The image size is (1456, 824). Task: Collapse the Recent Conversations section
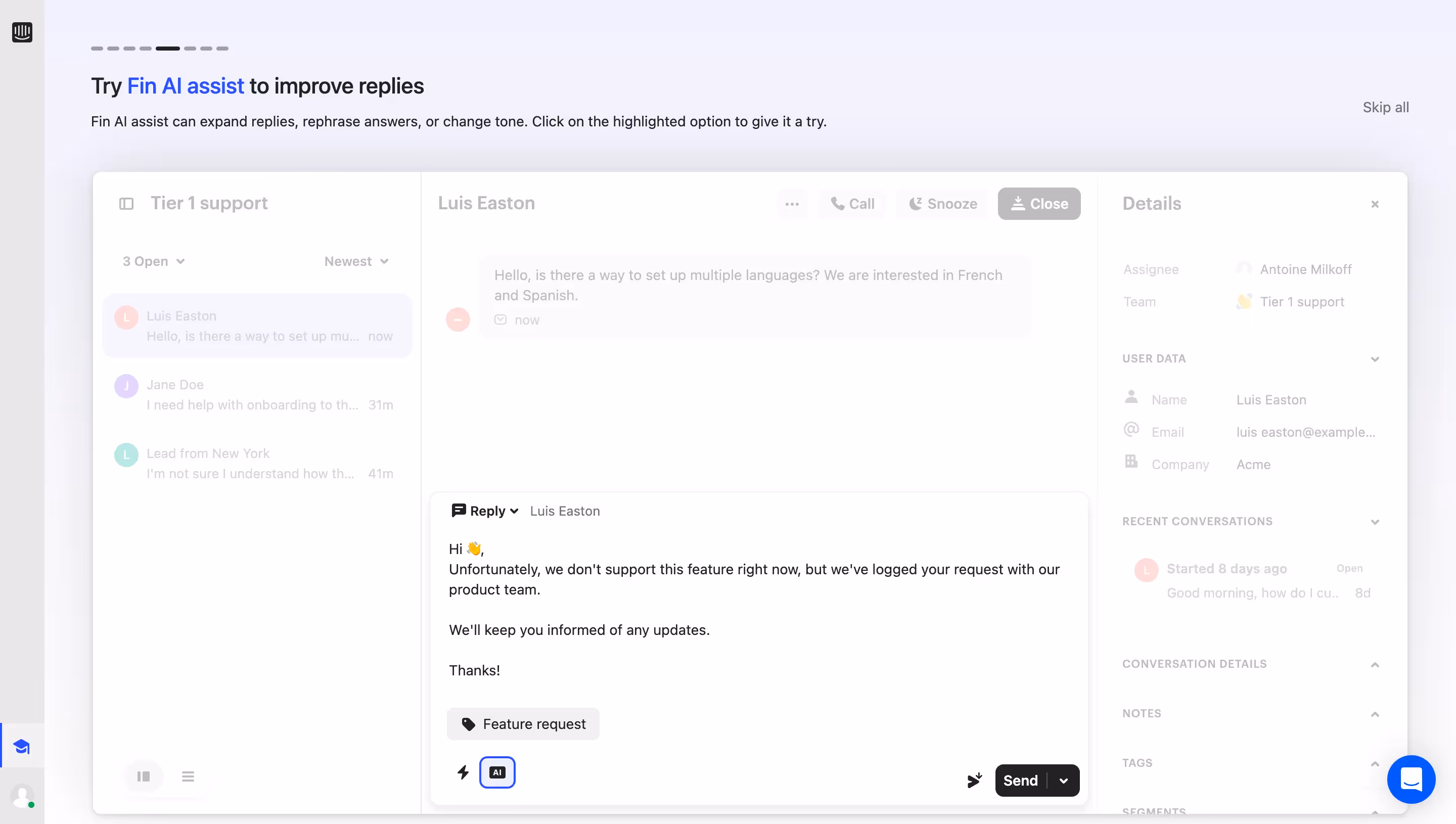point(1375,521)
